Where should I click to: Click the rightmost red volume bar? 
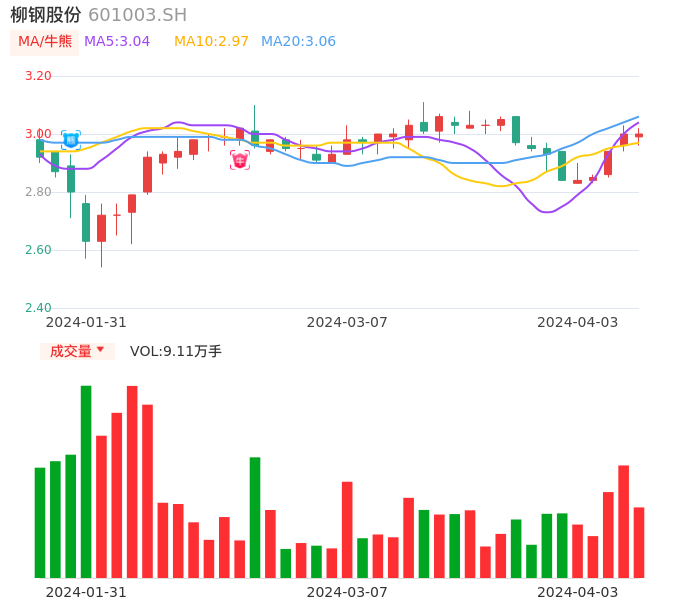point(639,542)
